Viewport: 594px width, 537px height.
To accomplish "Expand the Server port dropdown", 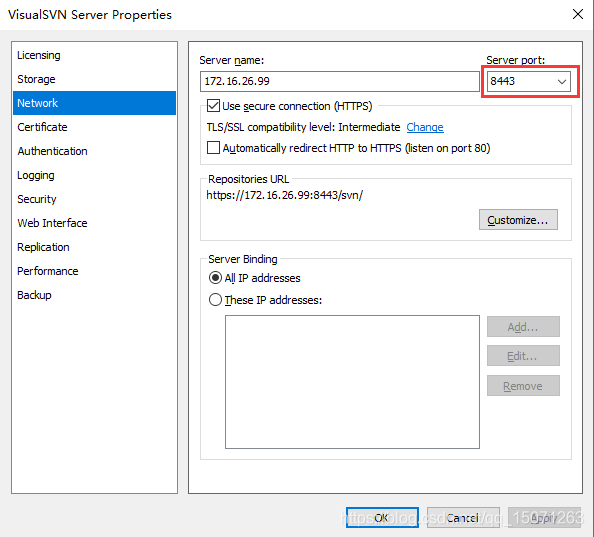I will pyautogui.click(x=562, y=81).
